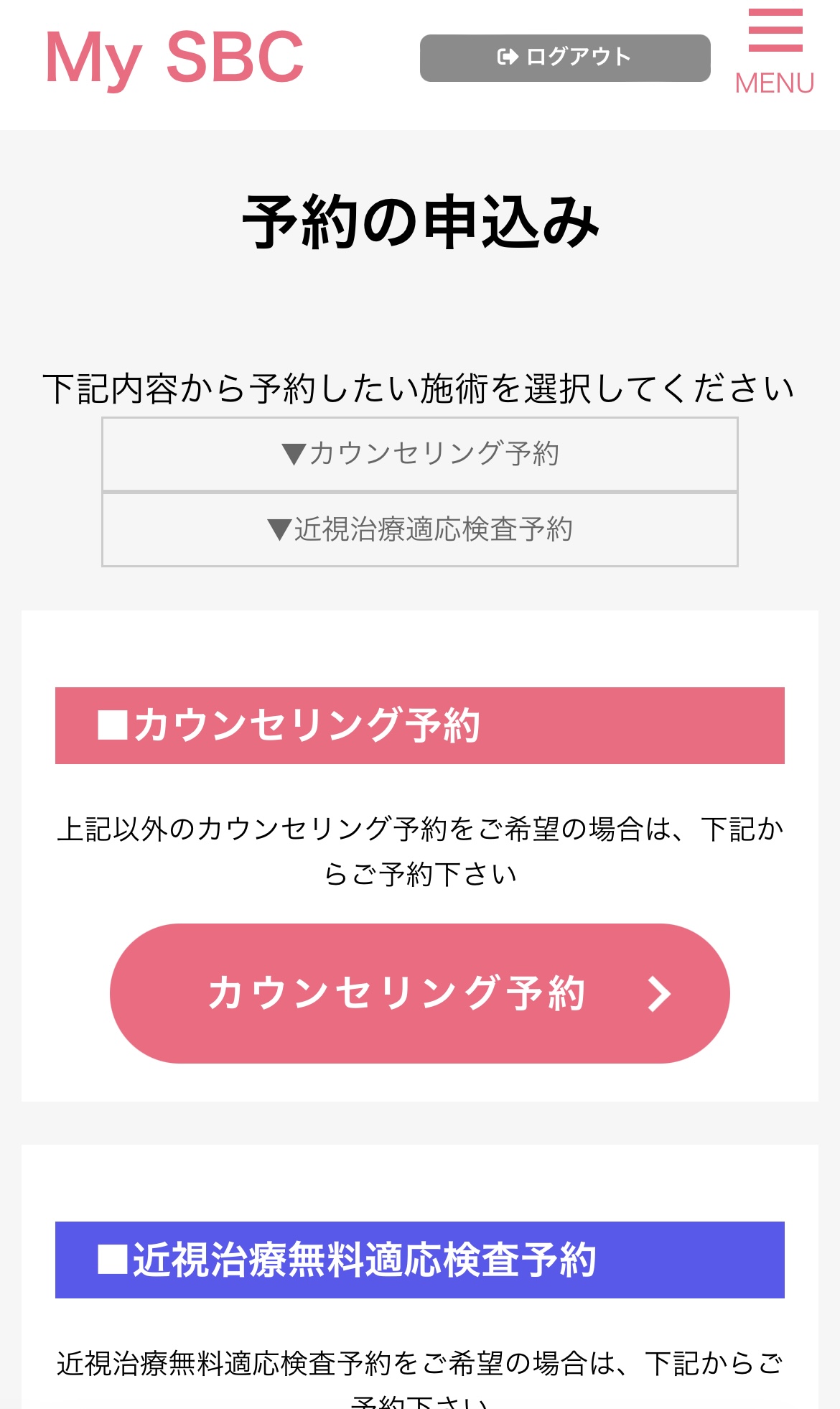Expand the ▼ triangle beside カウンセリング予約
840x1409 pixels.
click(294, 454)
